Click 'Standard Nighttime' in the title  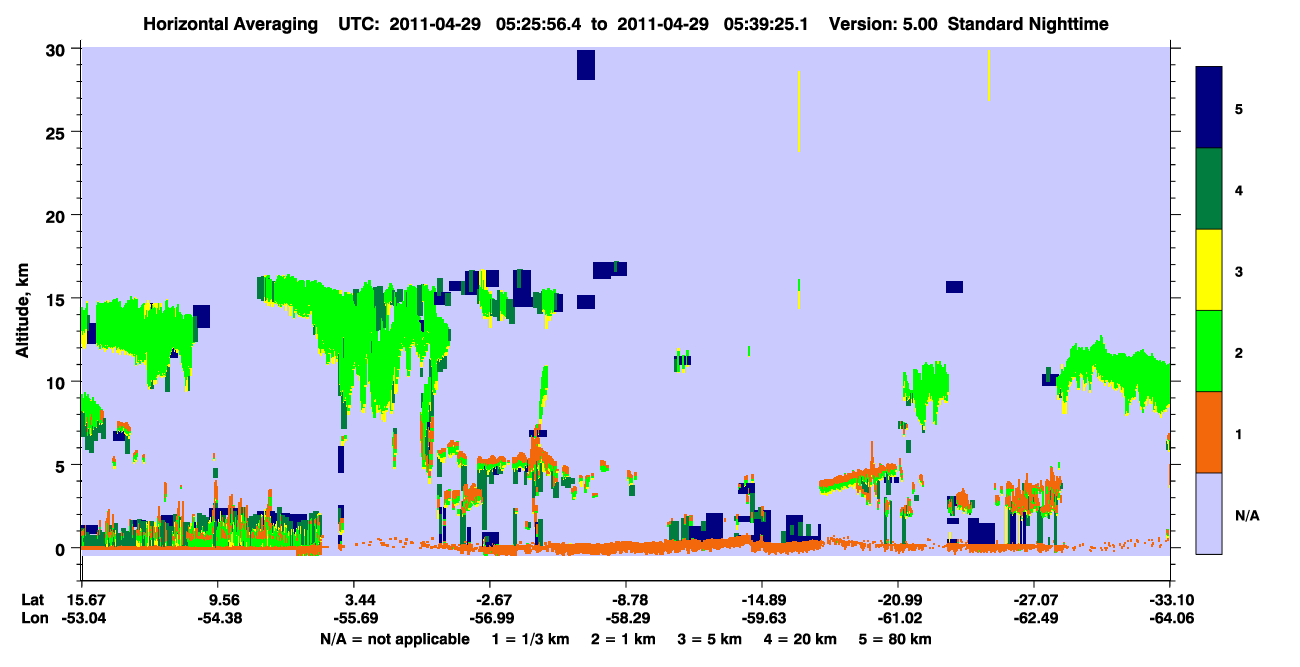click(1029, 23)
